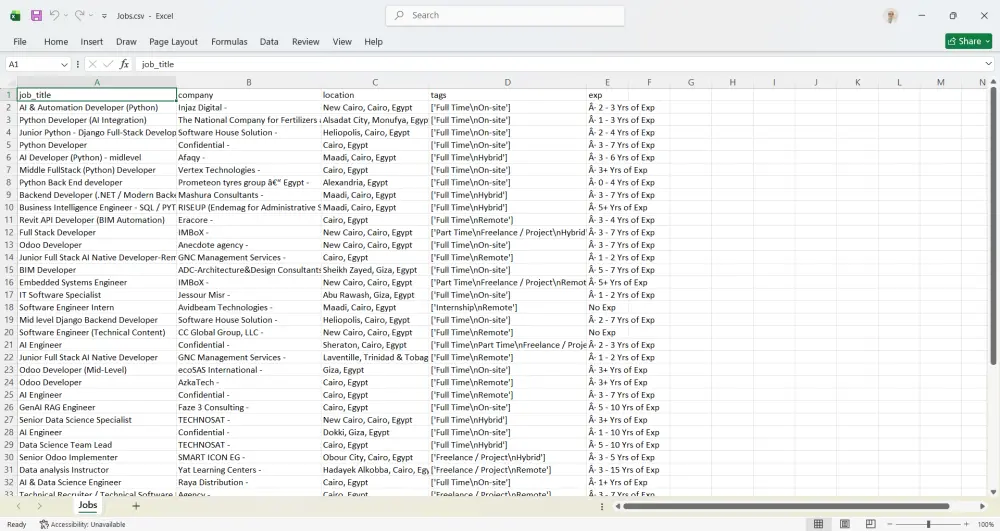The height and width of the screenshot is (531, 1000).
Task: Click the Name Box showing A1
Action: point(32,64)
